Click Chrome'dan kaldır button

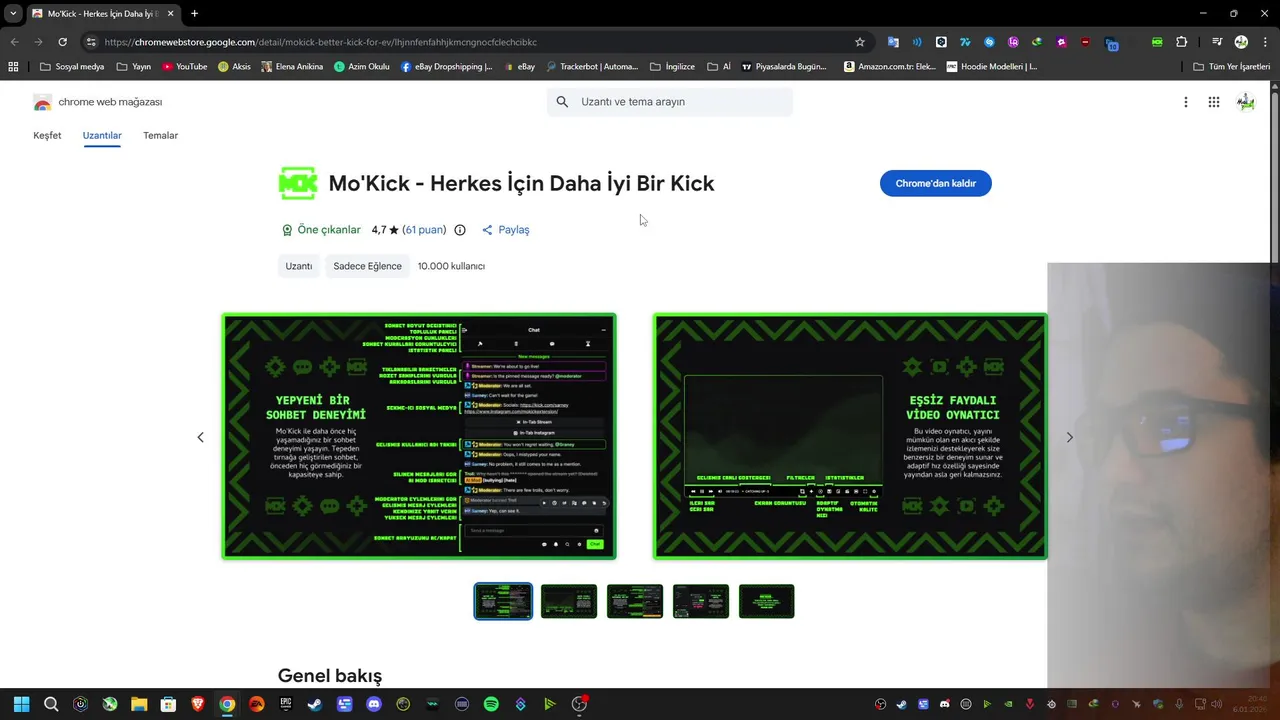[x=936, y=183]
